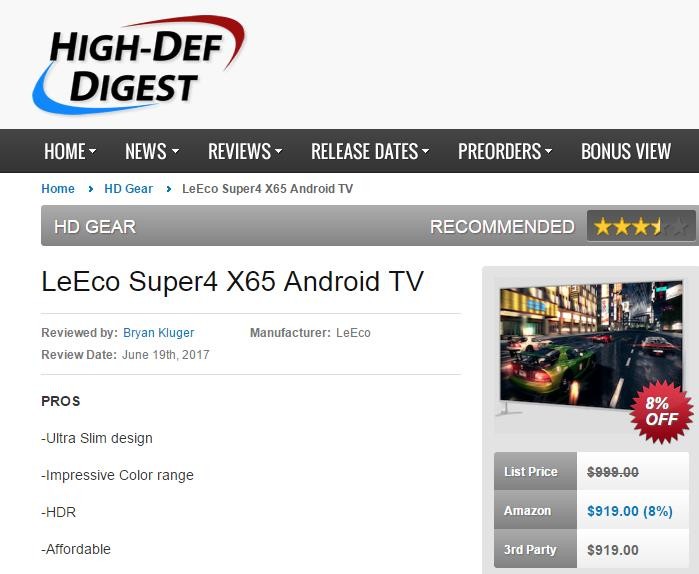Screen dimensions: 699x574
Task: Click the breadcrumb arrow after Home
Action: [x=90, y=189]
